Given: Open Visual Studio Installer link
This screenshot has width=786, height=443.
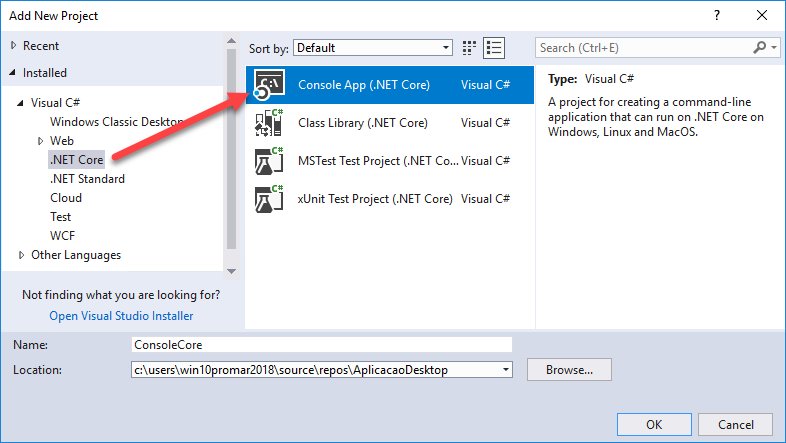Looking at the screenshot, I should (121, 316).
